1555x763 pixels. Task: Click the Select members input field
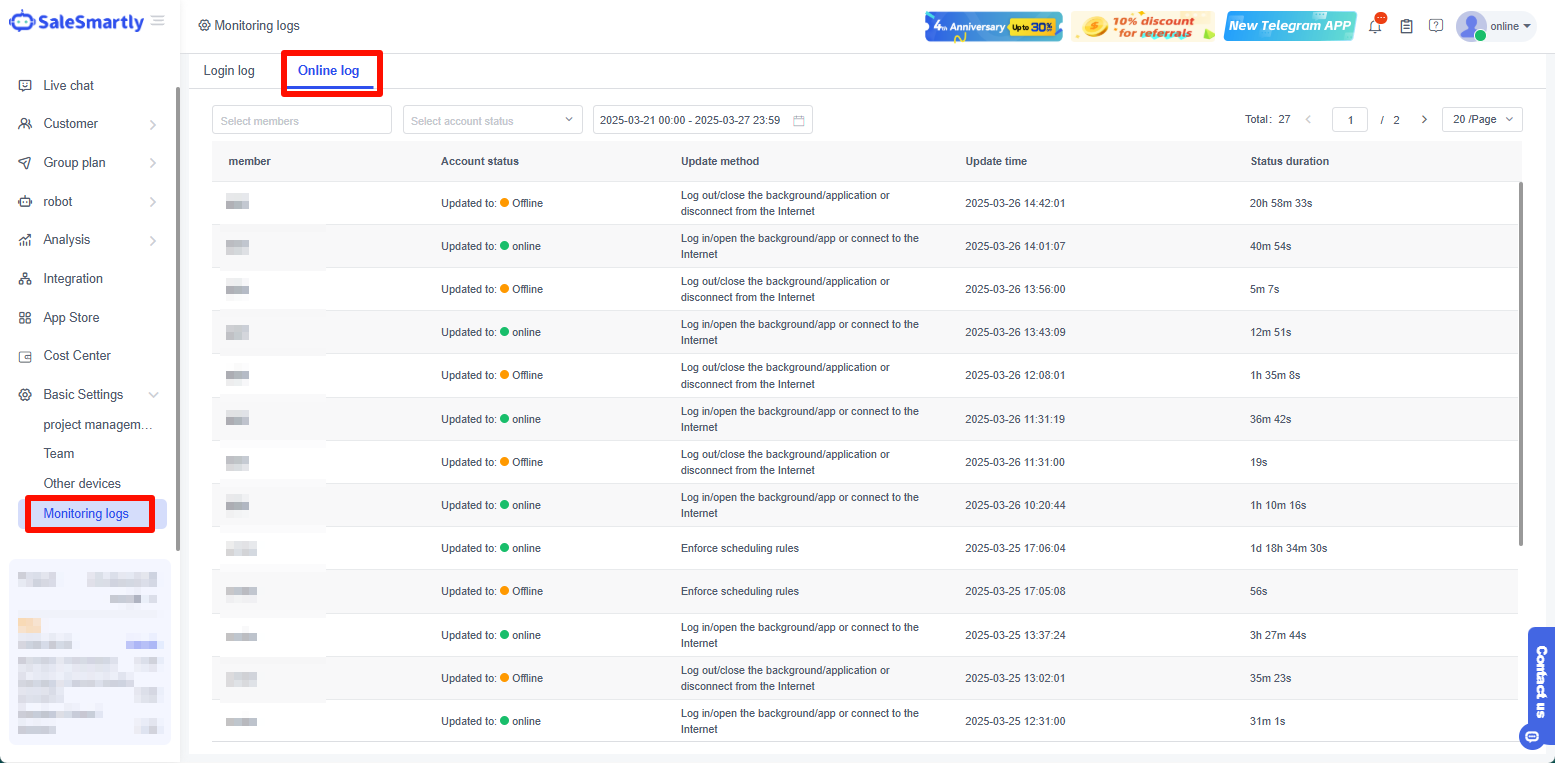pos(301,120)
